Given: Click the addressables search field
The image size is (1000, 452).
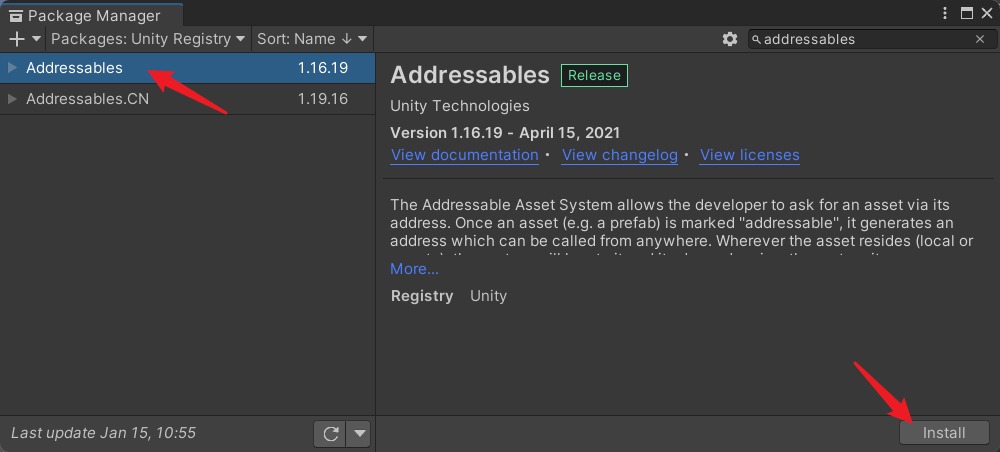Looking at the screenshot, I should pyautogui.click(x=871, y=39).
